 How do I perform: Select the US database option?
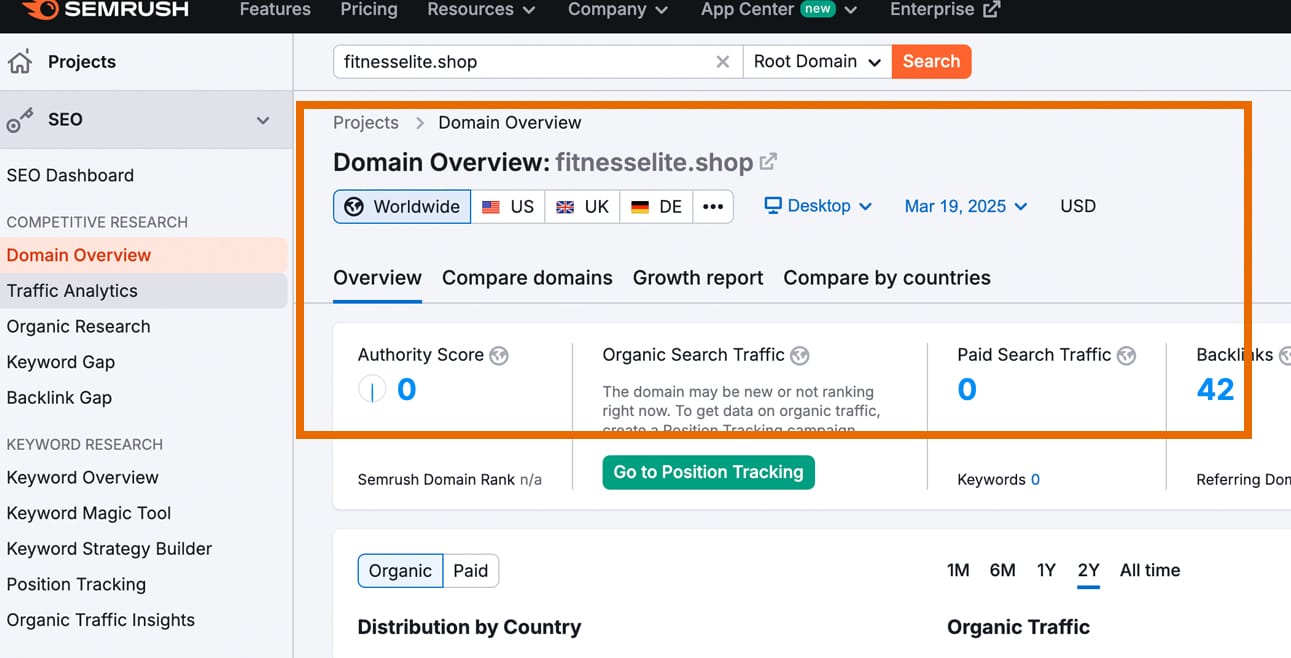pos(508,207)
